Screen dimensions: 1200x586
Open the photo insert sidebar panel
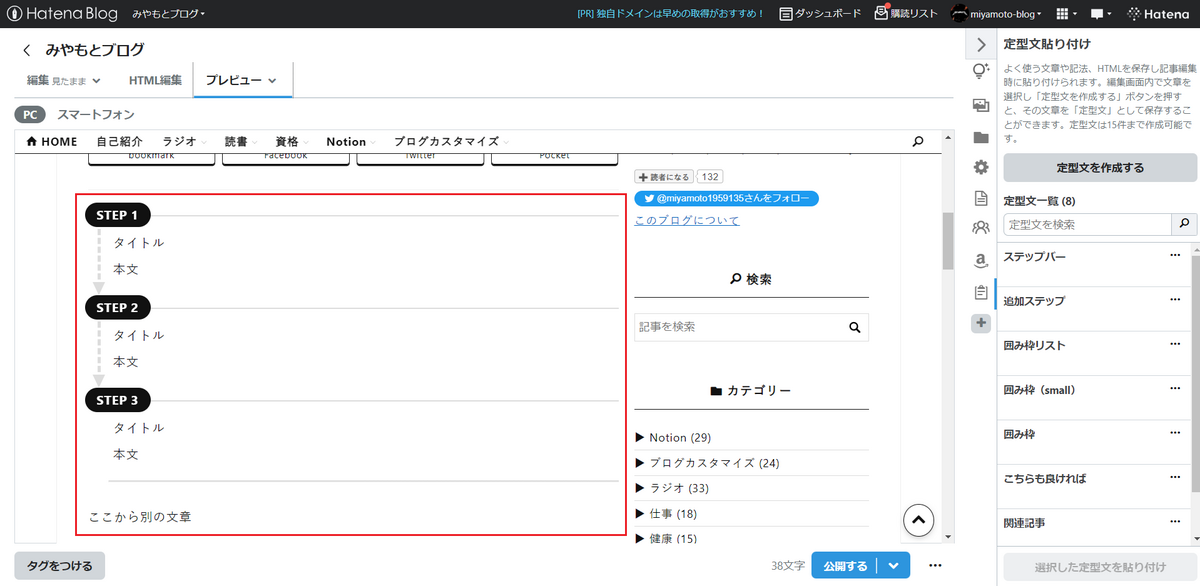[x=981, y=105]
